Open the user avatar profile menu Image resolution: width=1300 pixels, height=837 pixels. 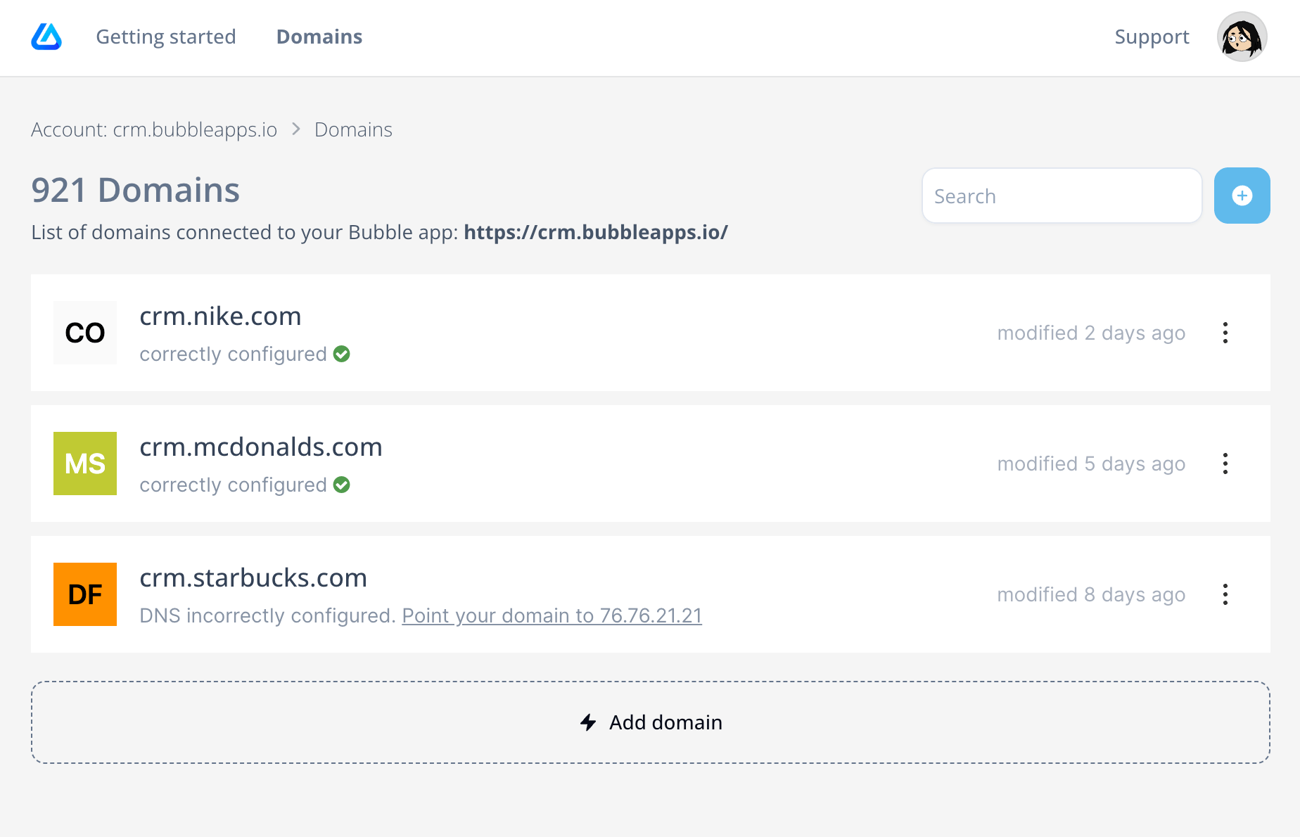[x=1242, y=37]
